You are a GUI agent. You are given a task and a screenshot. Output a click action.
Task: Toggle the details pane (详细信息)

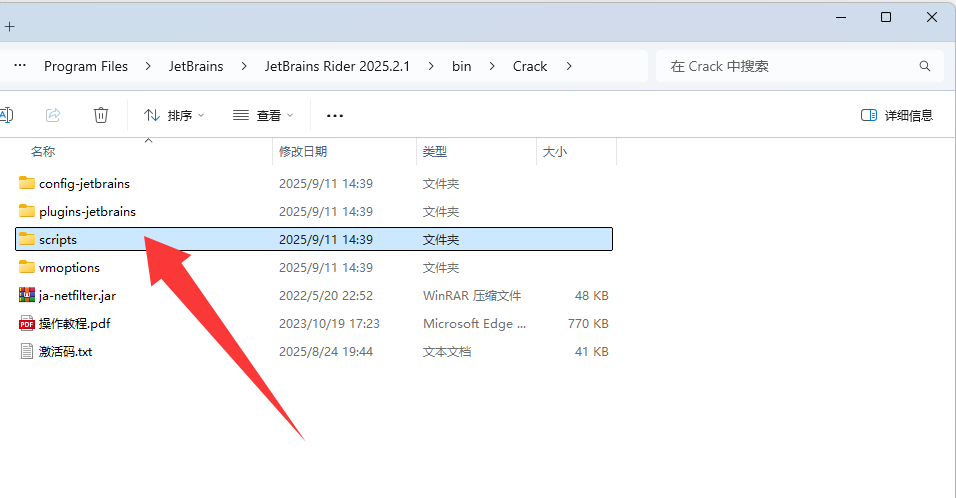tap(896, 115)
